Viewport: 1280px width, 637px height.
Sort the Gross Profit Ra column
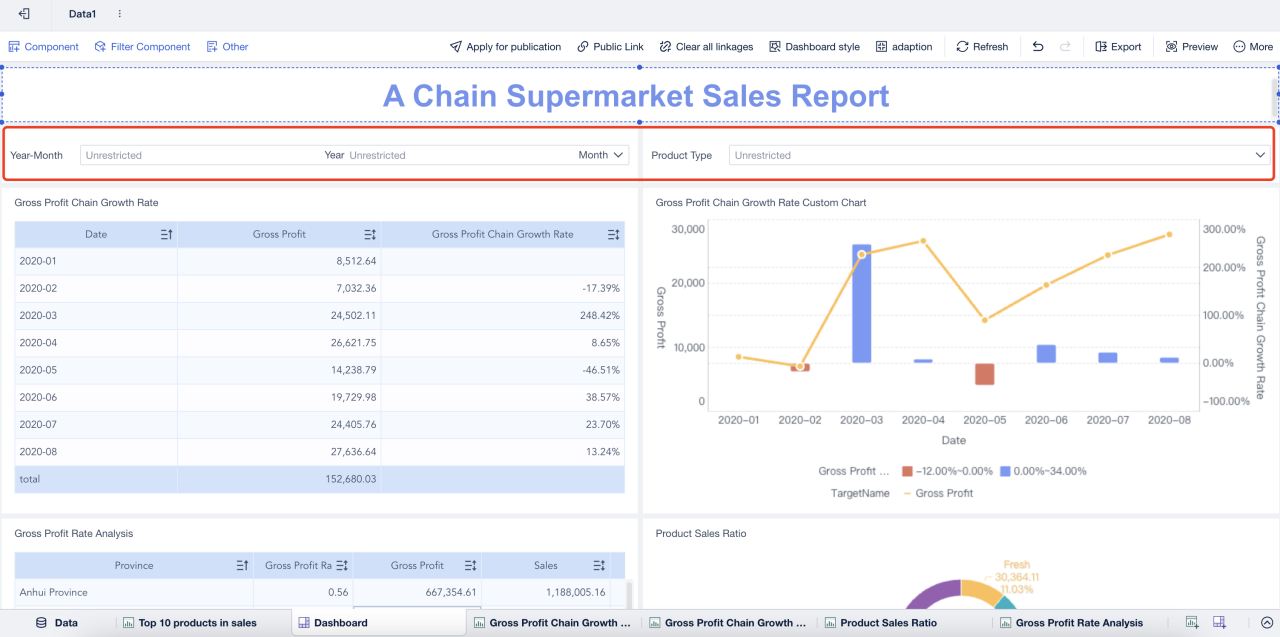click(x=342, y=566)
